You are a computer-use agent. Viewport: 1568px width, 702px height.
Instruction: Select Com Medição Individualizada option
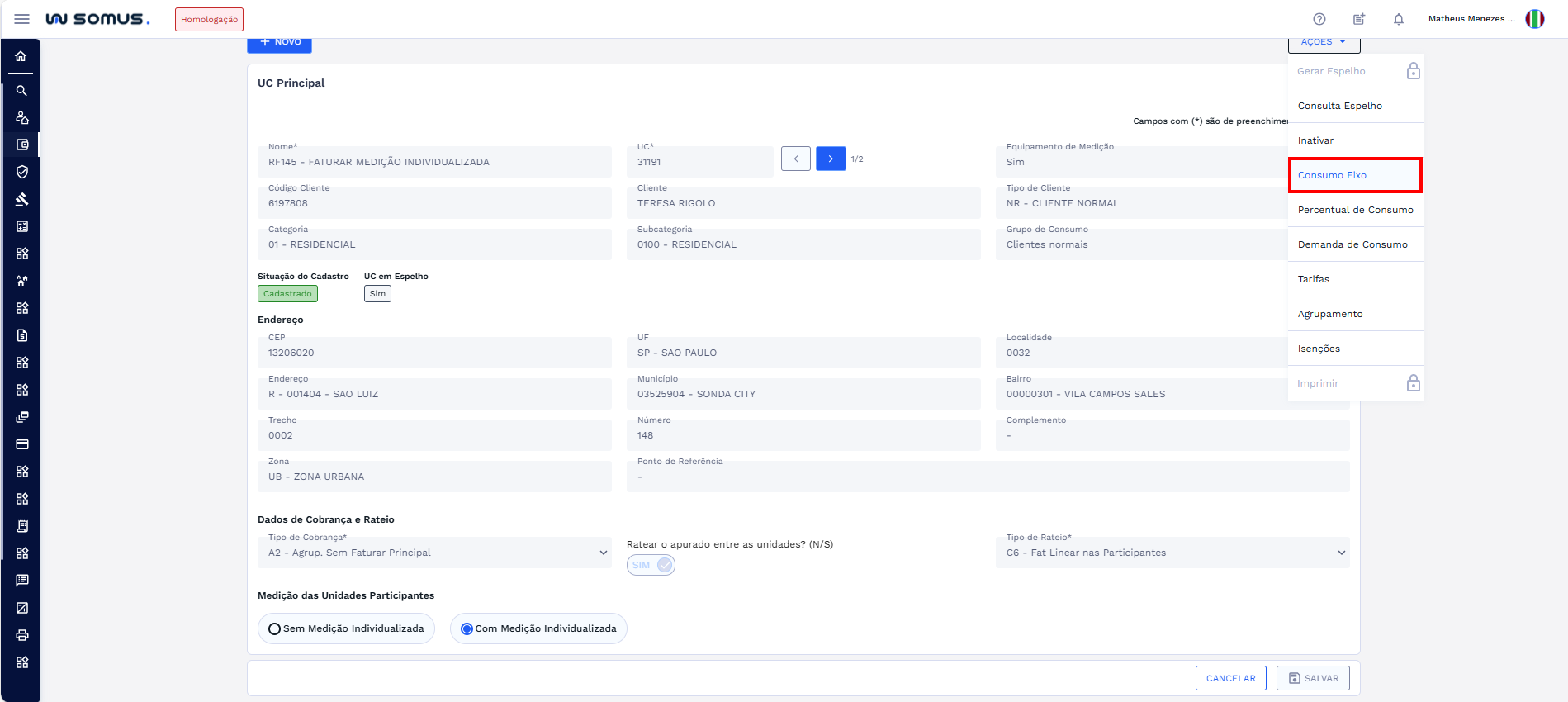[x=467, y=629]
